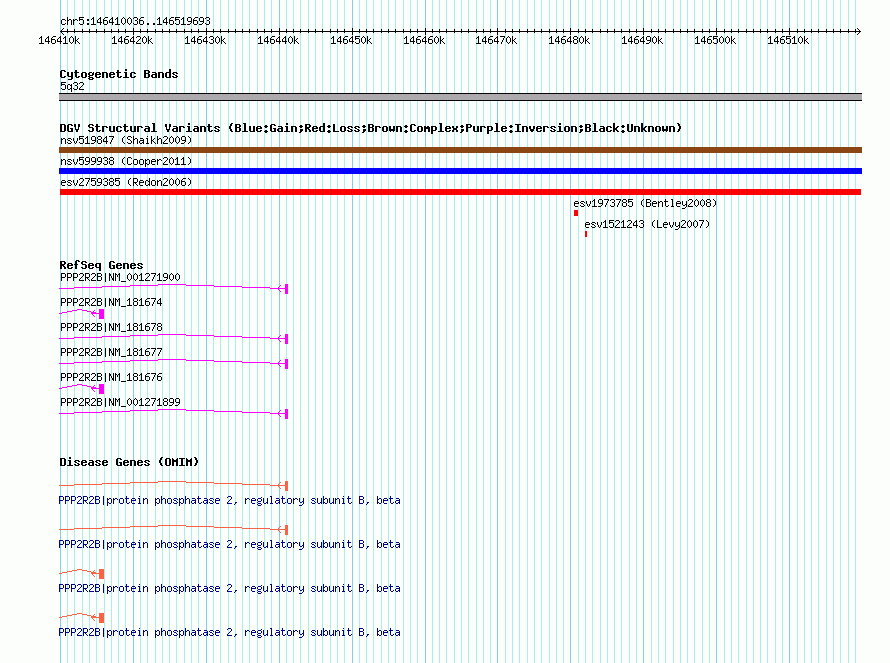This screenshot has height=663, width=890.
Task: Click the blue nsv599938 gain variant bar
Action: pos(460,171)
